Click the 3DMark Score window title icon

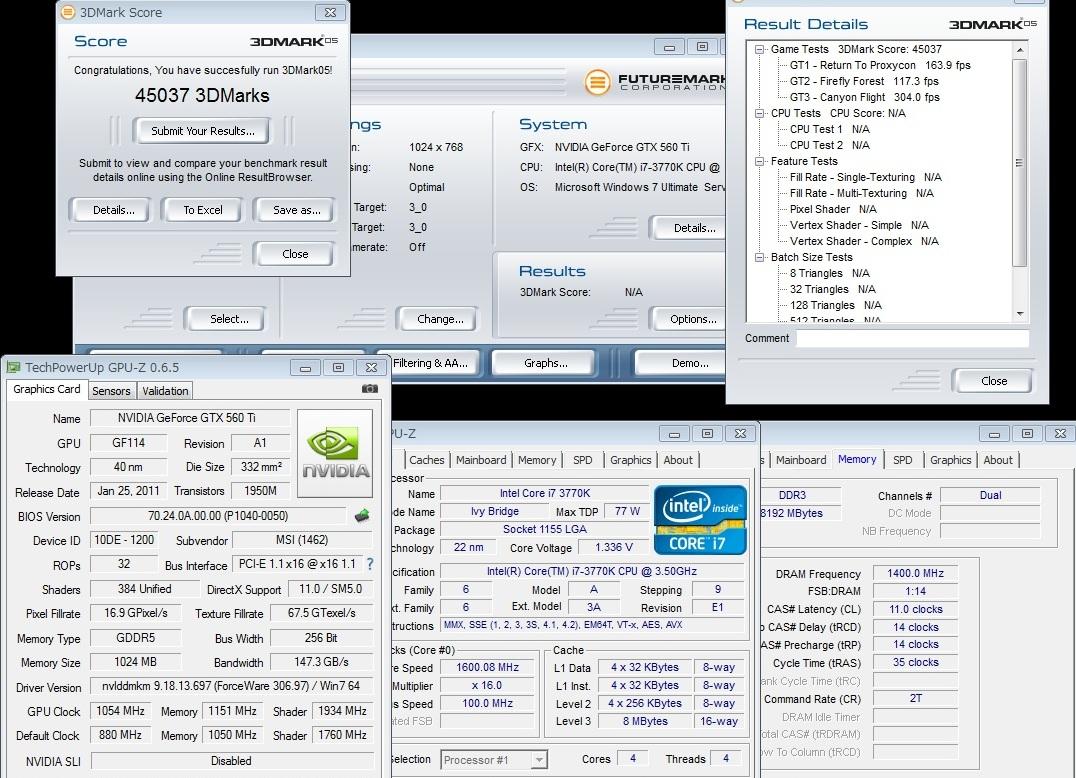68,12
